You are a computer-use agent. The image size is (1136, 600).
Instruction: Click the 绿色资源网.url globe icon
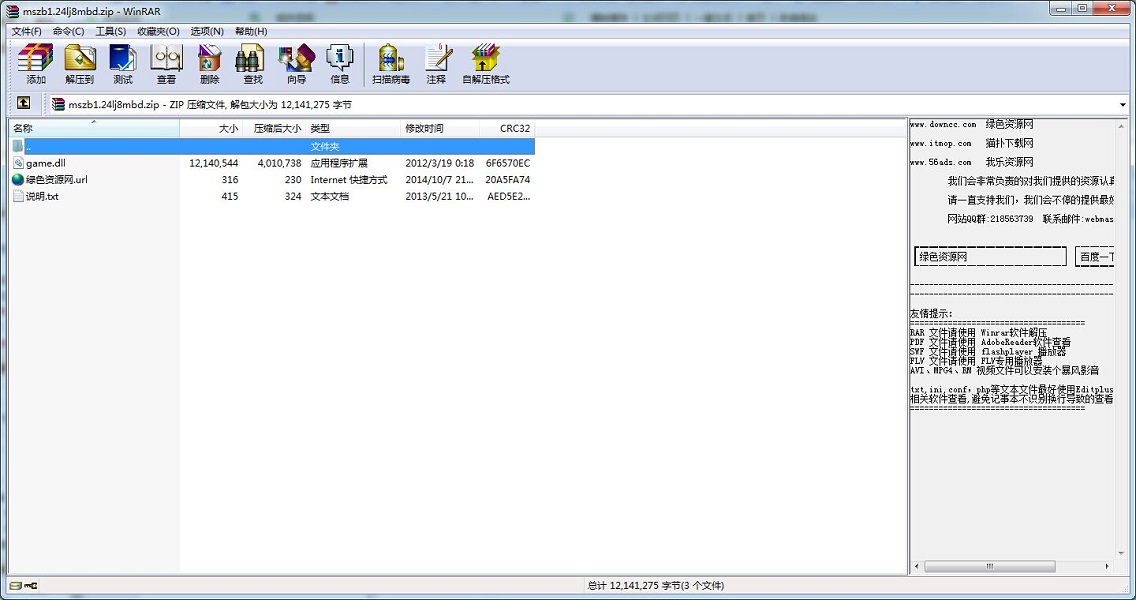[x=18, y=180]
